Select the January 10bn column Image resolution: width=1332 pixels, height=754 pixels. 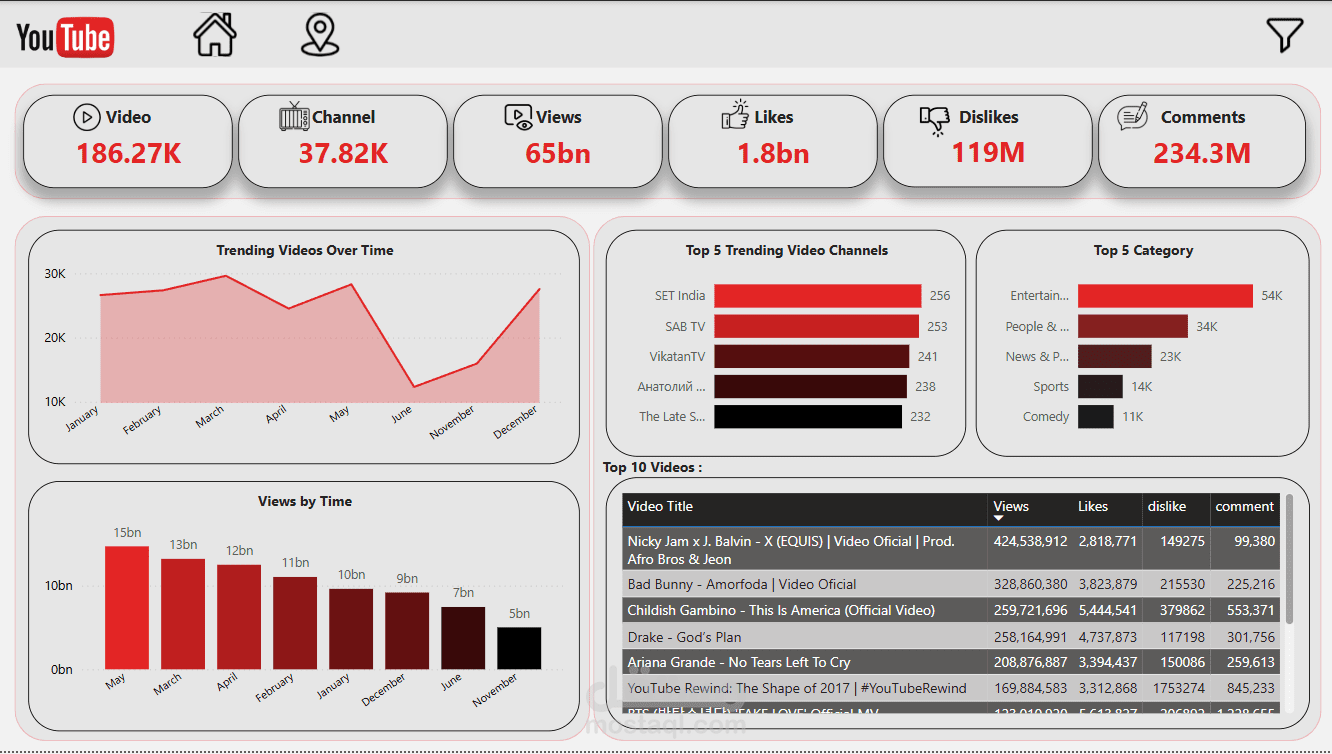click(x=351, y=629)
